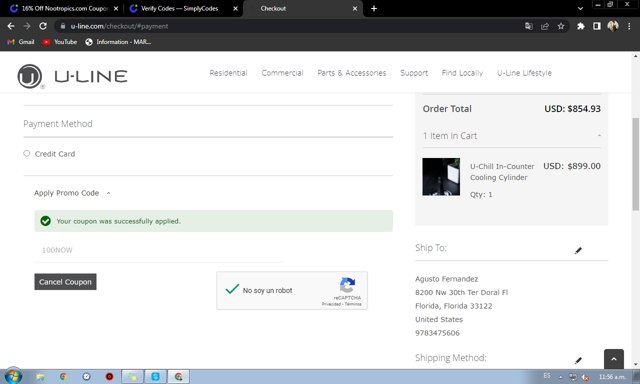Open the Residential menu

click(x=228, y=73)
